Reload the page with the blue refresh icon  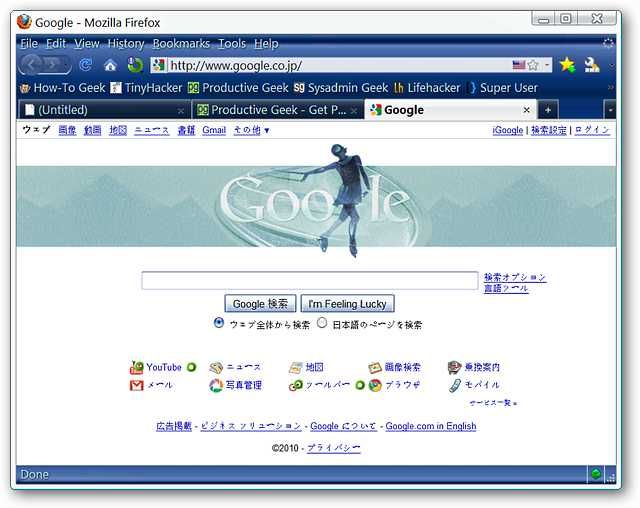coord(86,64)
